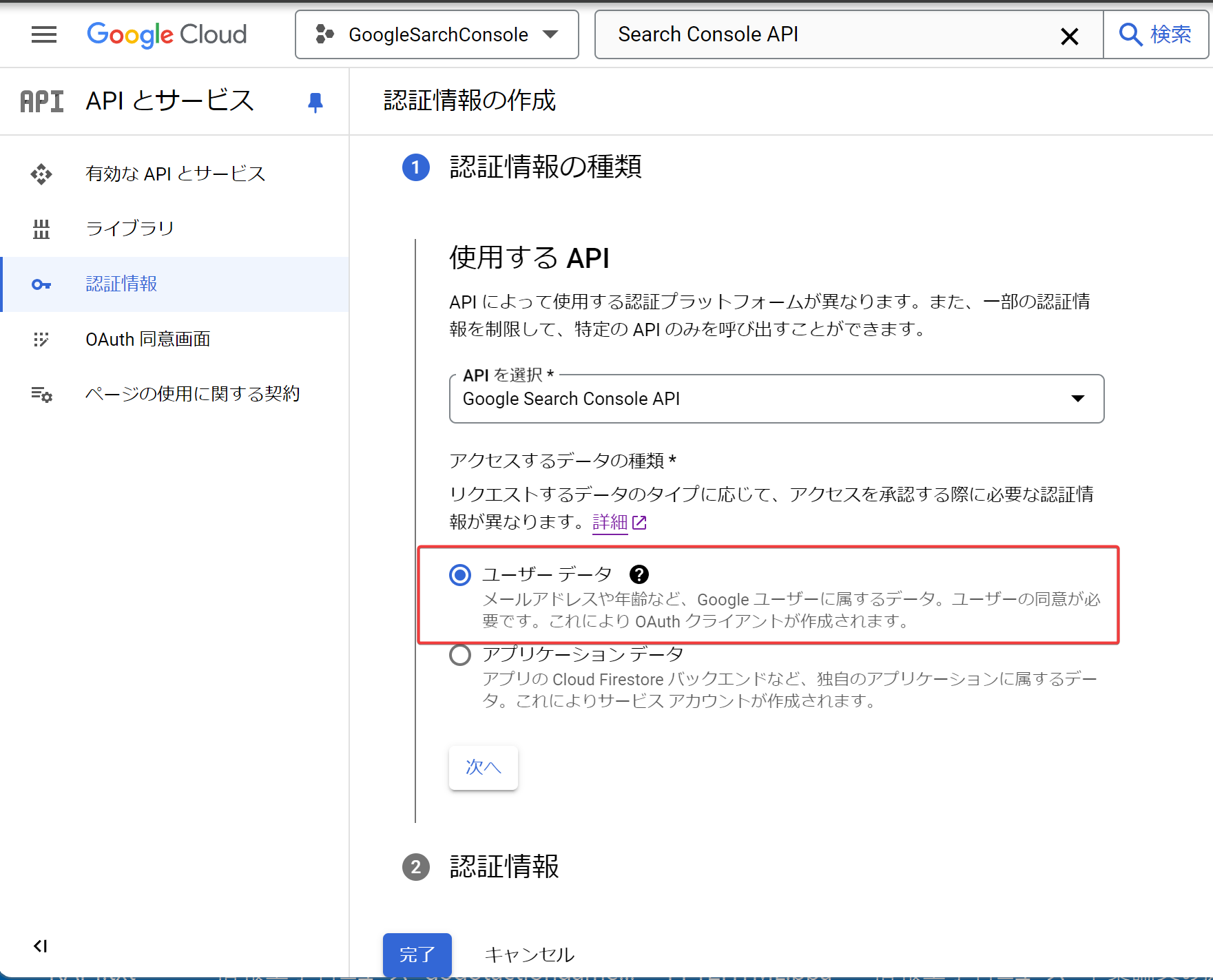This screenshot has width=1213, height=980.
Task: Click the 完了 button
Action: pos(417,955)
